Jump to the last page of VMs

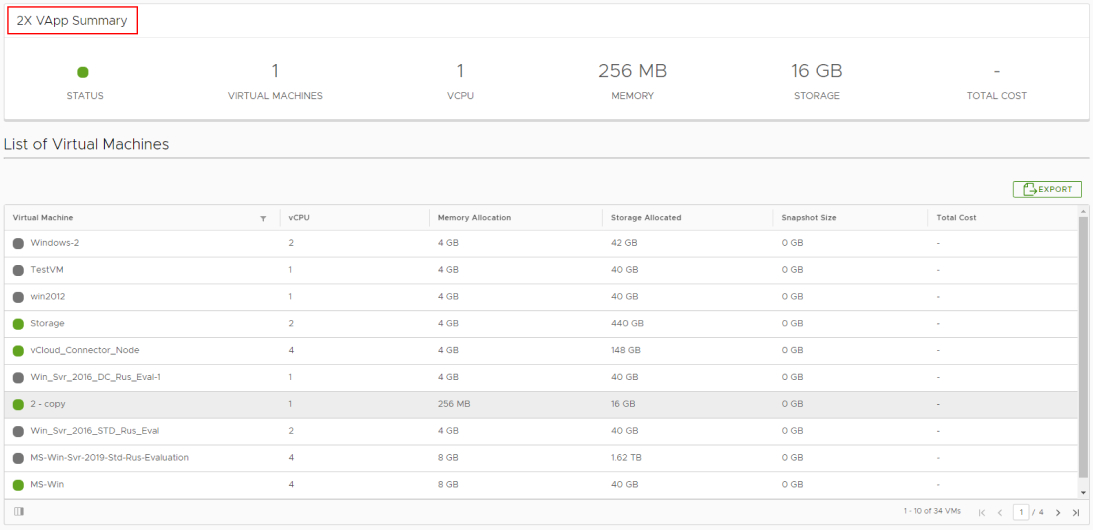(1076, 513)
